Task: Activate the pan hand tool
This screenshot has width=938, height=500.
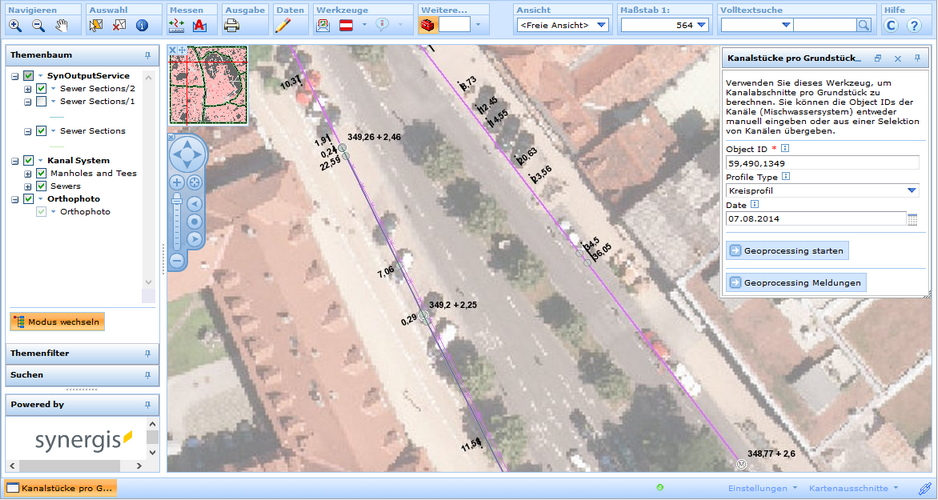Action: pos(62,25)
